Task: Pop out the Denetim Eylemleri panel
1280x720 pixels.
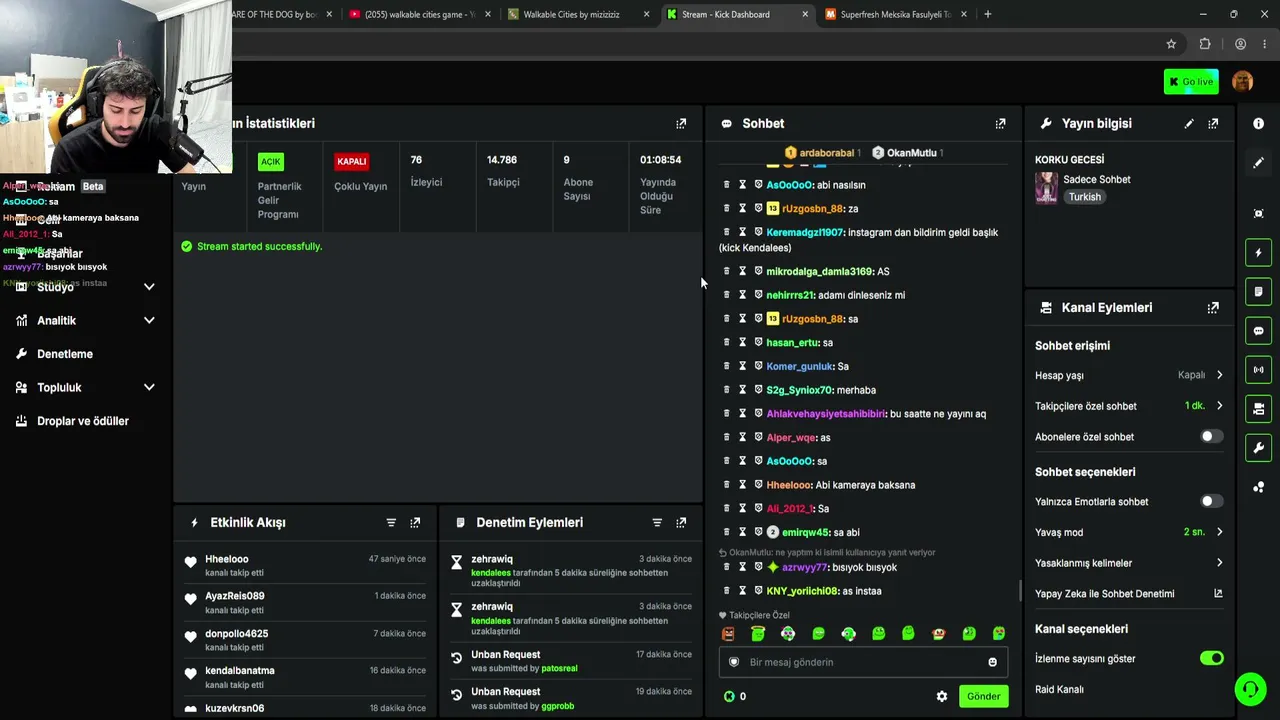Action: point(681,522)
